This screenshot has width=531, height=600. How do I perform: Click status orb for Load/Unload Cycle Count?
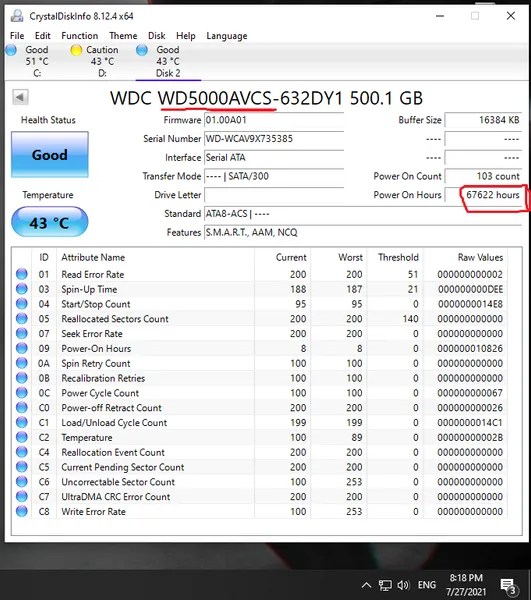pyautogui.click(x=22, y=422)
